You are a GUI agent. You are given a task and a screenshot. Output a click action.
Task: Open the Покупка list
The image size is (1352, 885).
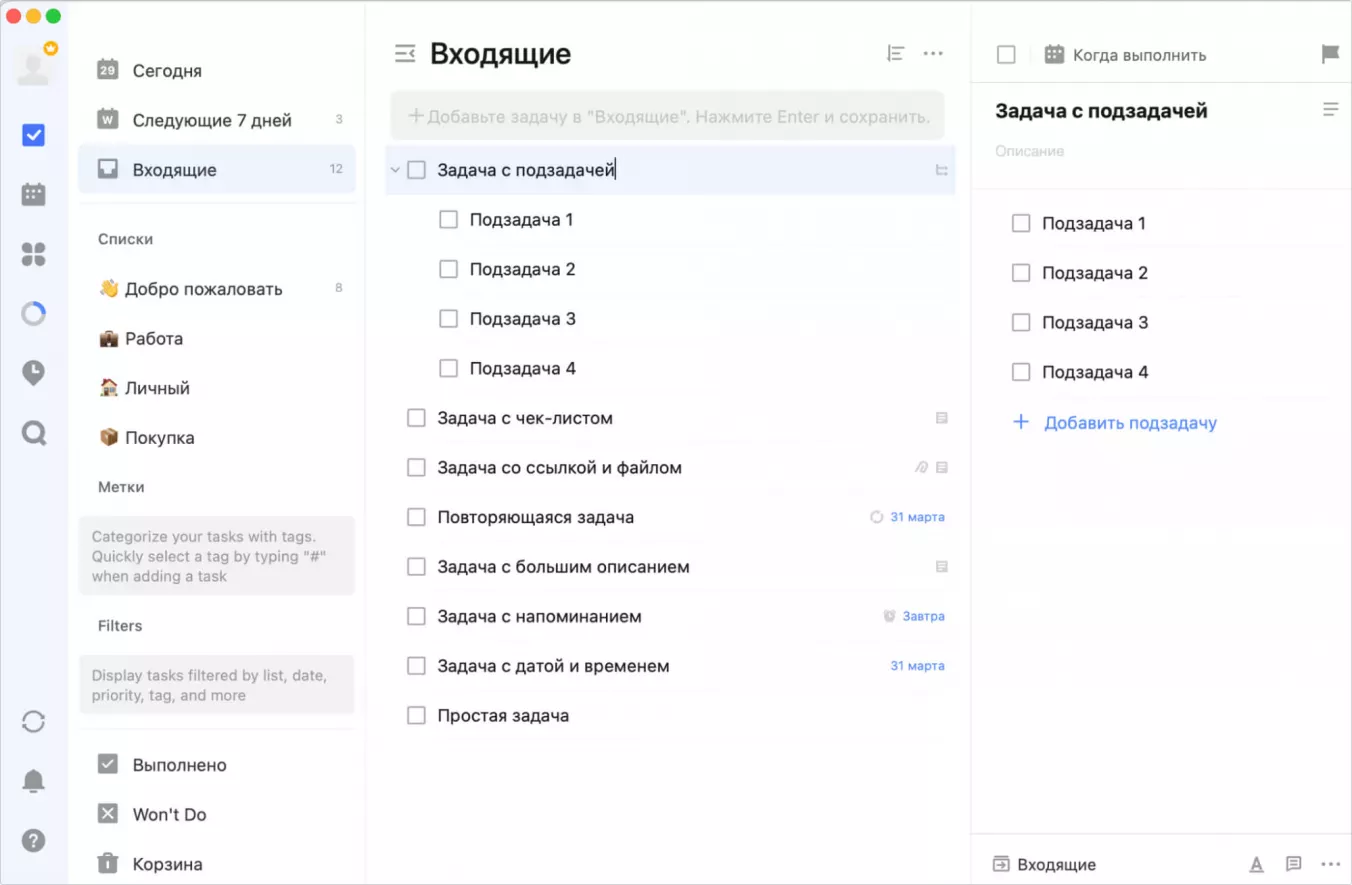(x=217, y=438)
